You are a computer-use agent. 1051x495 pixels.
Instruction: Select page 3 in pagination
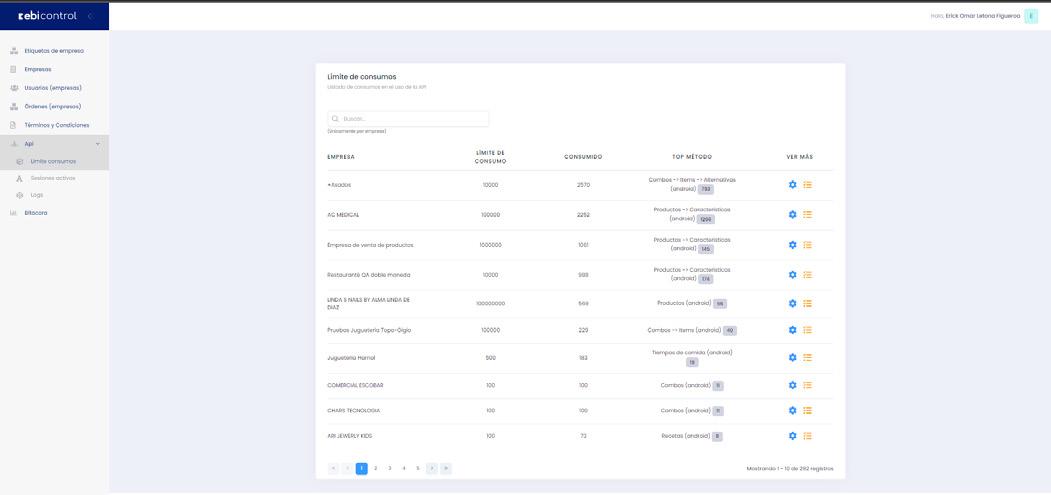(x=390, y=468)
